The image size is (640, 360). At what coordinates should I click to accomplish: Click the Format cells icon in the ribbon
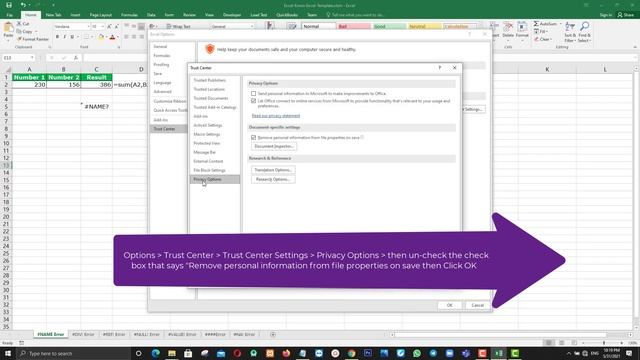tap(522, 27)
